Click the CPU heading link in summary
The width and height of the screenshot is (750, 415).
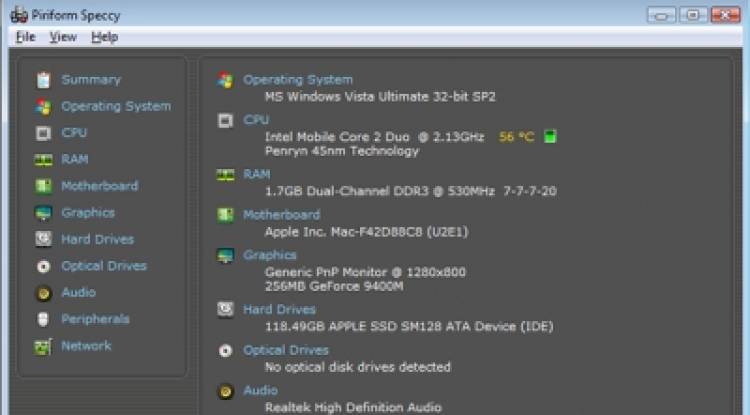point(256,120)
